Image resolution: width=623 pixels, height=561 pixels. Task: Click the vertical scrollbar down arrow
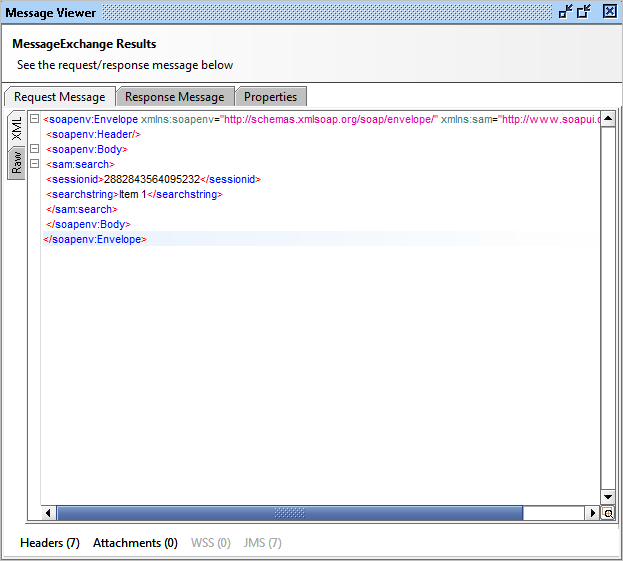coord(608,497)
